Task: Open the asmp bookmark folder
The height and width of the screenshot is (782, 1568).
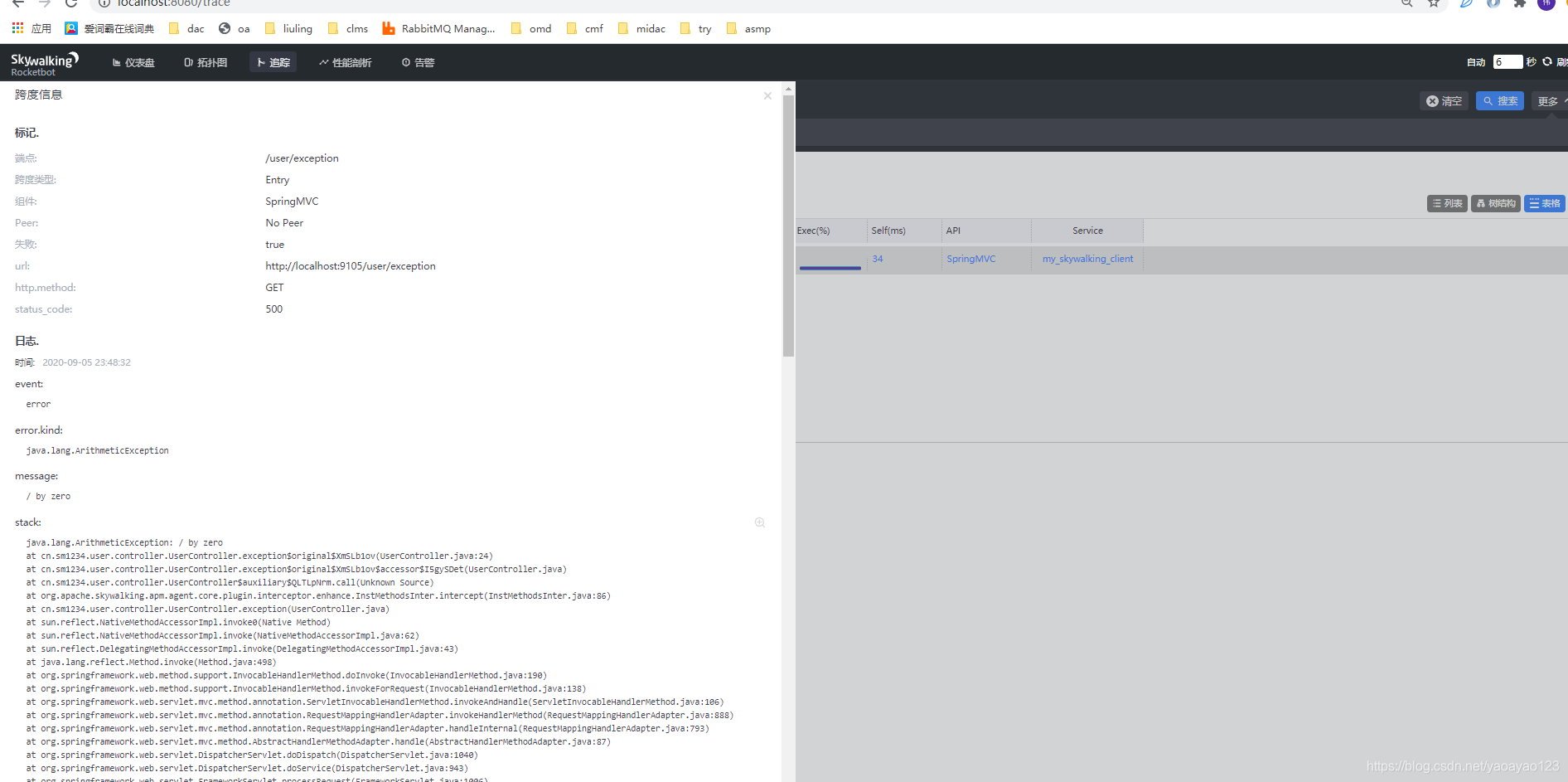Action: click(749, 28)
